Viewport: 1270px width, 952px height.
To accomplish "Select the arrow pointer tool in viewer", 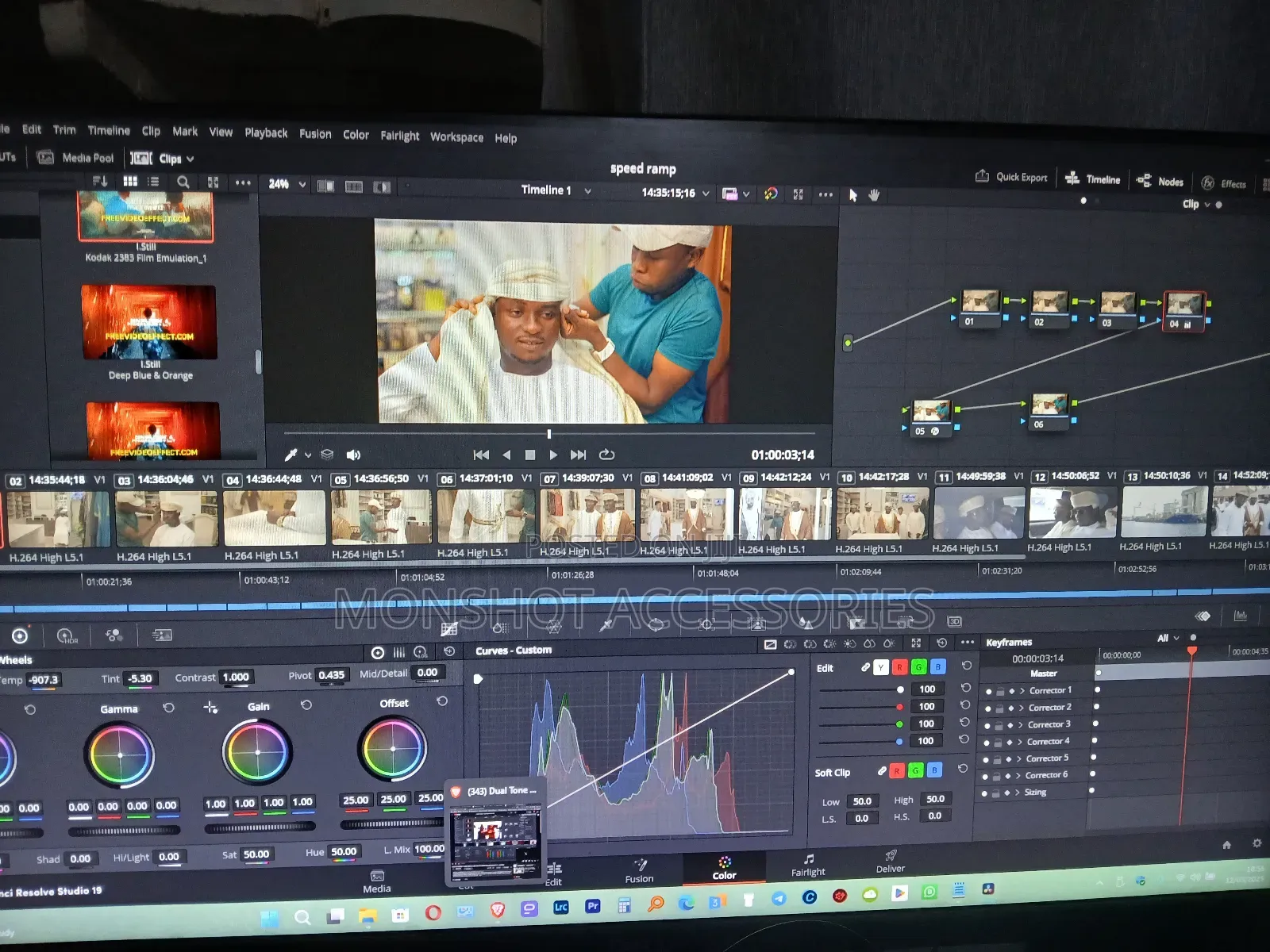I will point(852,195).
